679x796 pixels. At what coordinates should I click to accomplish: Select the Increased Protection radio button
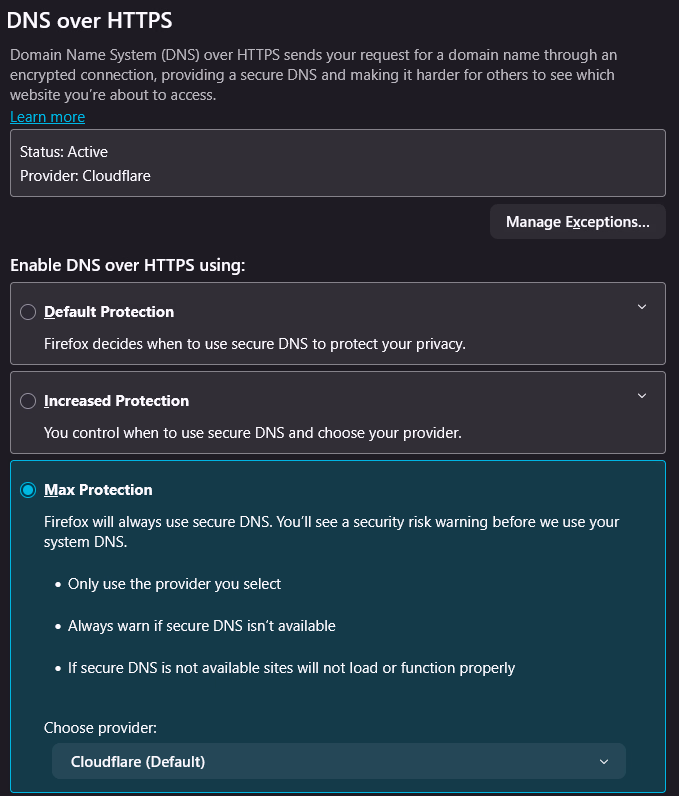(x=28, y=401)
